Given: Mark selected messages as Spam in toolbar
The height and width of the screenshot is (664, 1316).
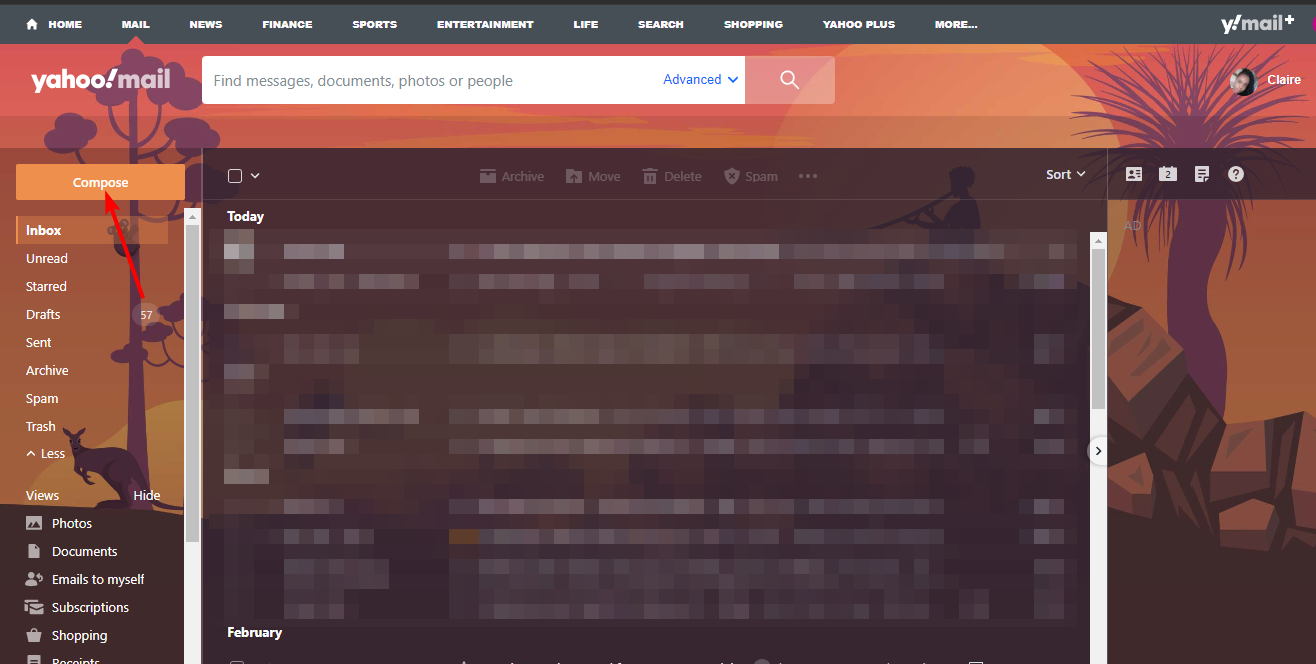Looking at the screenshot, I should pyautogui.click(x=750, y=176).
